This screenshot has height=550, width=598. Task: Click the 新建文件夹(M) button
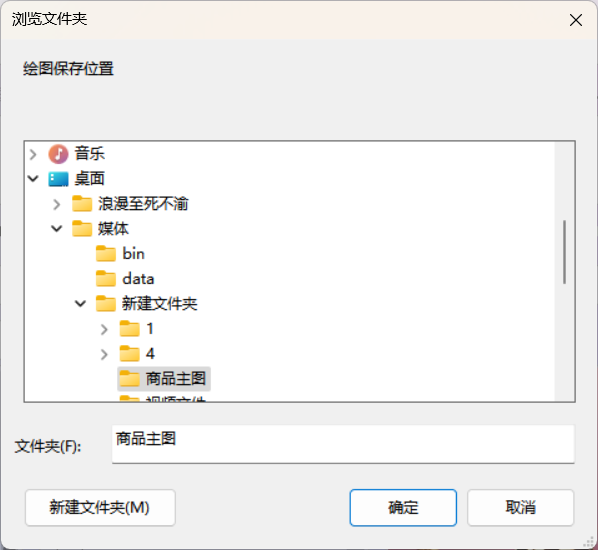click(100, 508)
